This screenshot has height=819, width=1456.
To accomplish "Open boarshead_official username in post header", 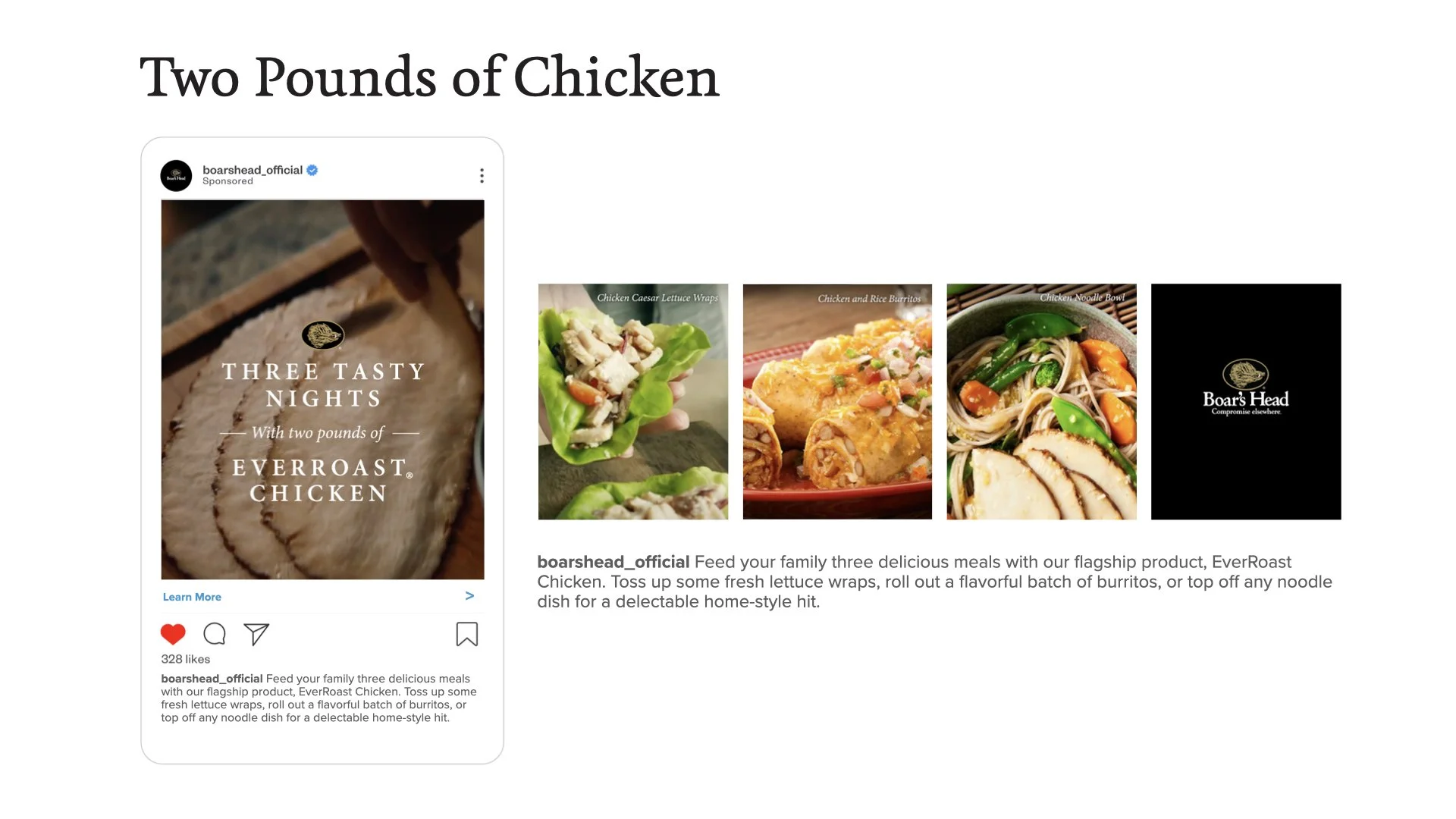I will point(253,170).
